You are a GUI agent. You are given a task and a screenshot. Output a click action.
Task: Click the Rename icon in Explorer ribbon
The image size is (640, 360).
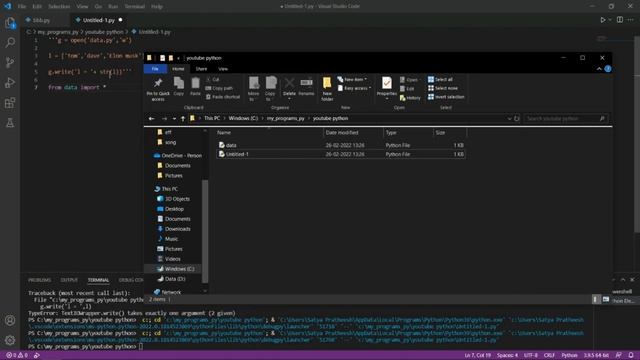click(306, 86)
